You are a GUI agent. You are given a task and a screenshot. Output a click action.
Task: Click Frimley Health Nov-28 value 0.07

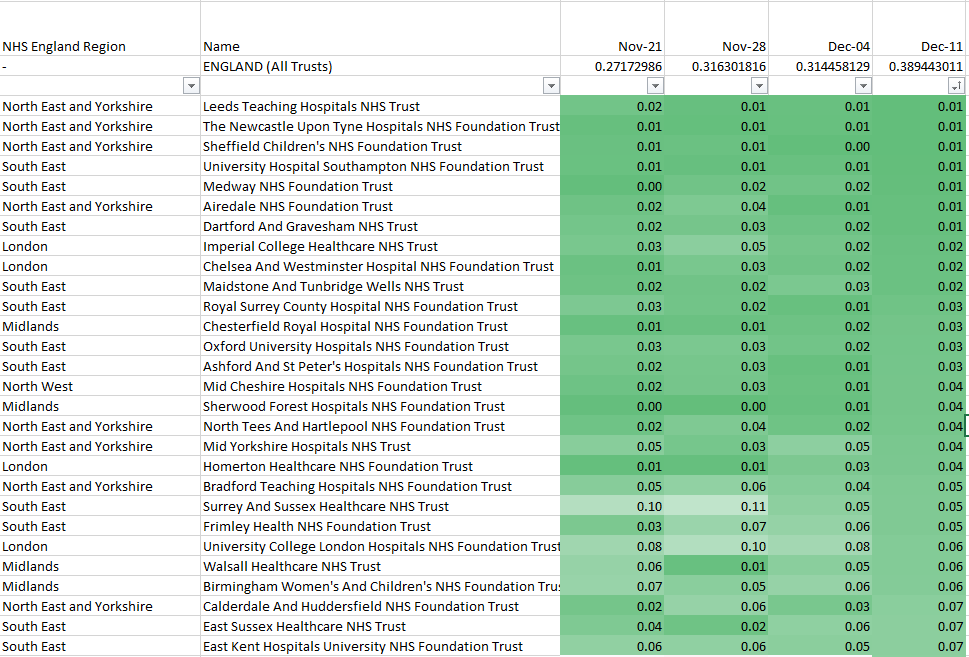(x=717, y=526)
